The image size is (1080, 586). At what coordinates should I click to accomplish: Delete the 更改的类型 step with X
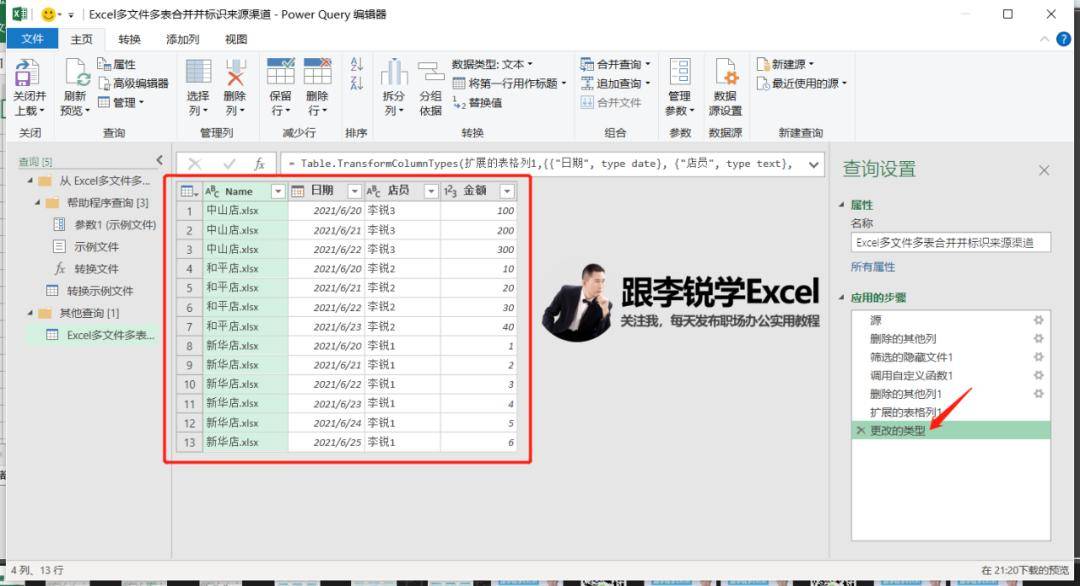click(860, 431)
